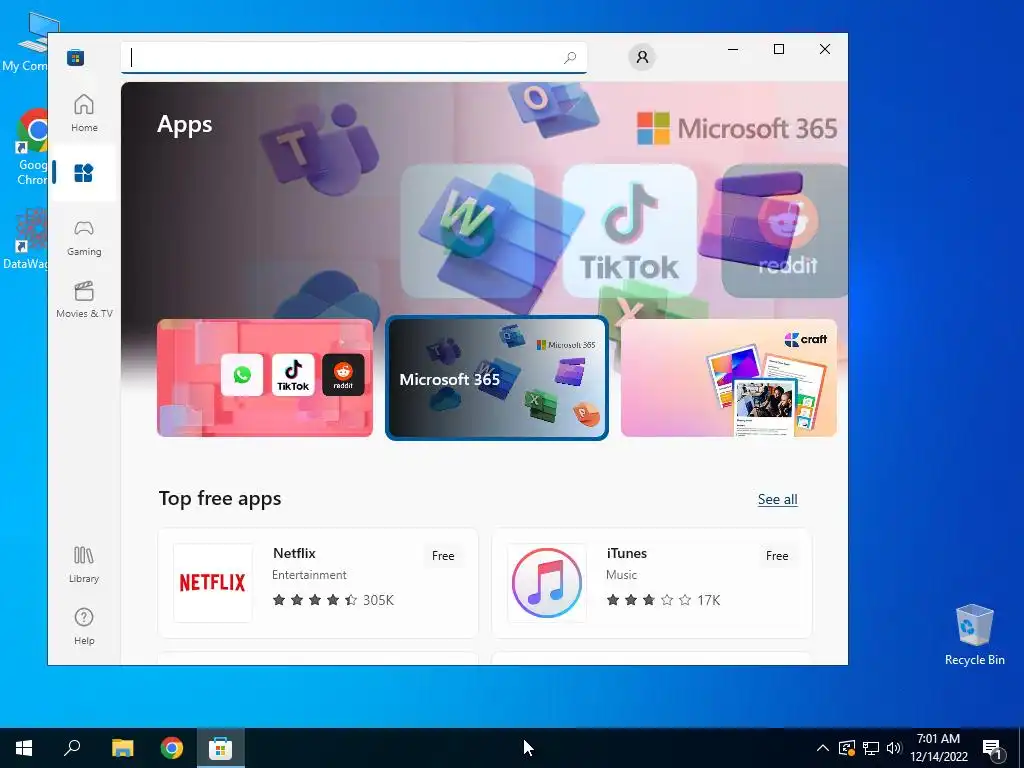Image resolution: width=1024 pixels, height=768 pixels.
Task: Minimize the Microsoft Store window
Action: tap(733, 50)
